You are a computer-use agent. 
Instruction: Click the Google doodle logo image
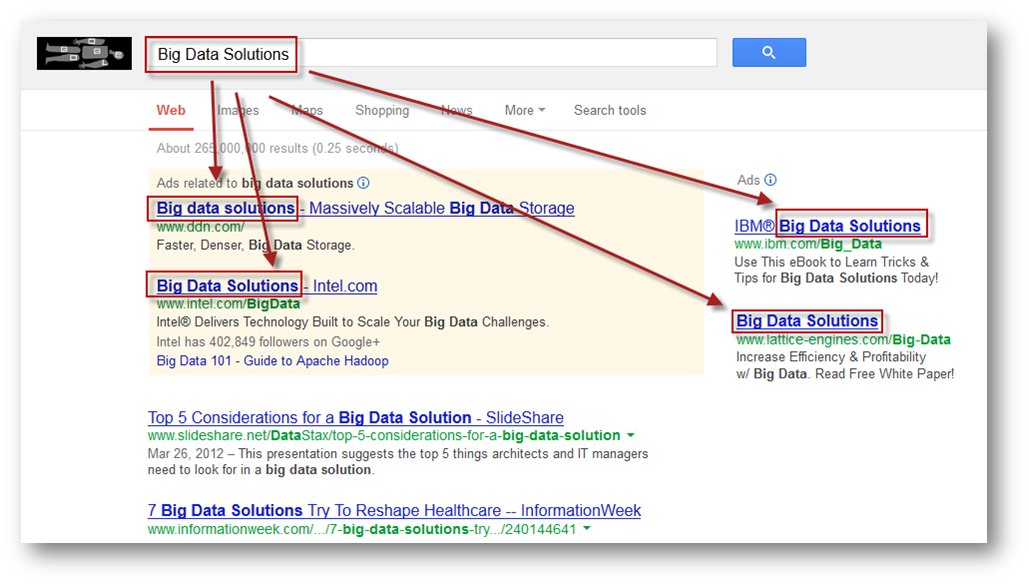click(84, 53)
